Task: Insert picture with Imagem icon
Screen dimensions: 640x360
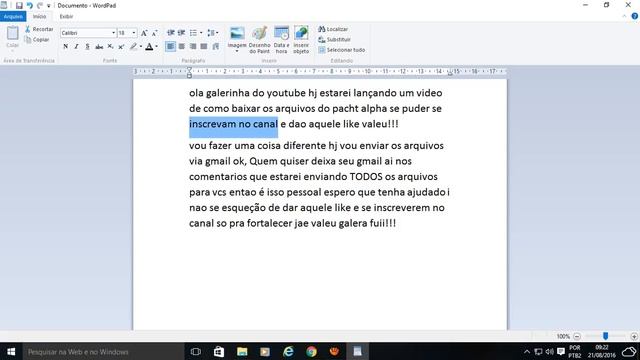Action: click(237, 33)
